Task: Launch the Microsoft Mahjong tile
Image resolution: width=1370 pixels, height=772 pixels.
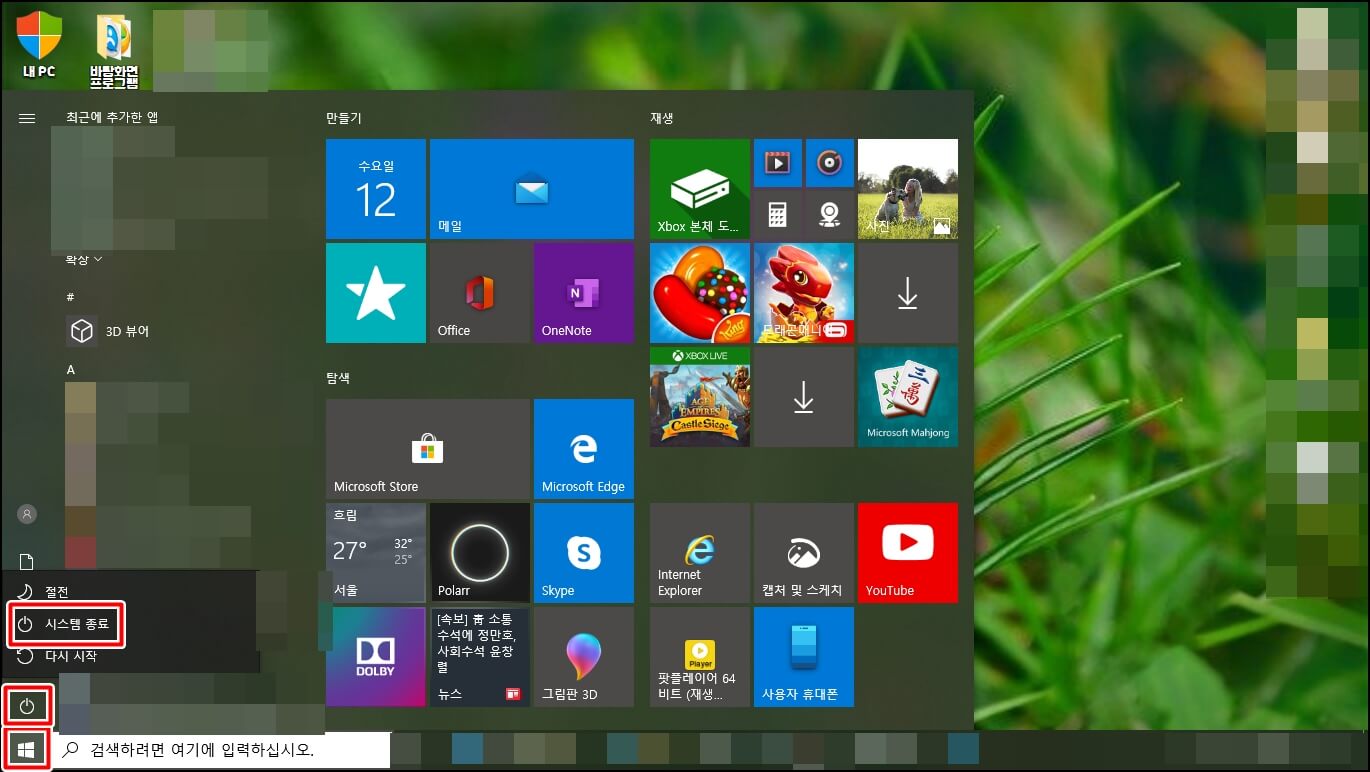Action: (x=908, y=397)
